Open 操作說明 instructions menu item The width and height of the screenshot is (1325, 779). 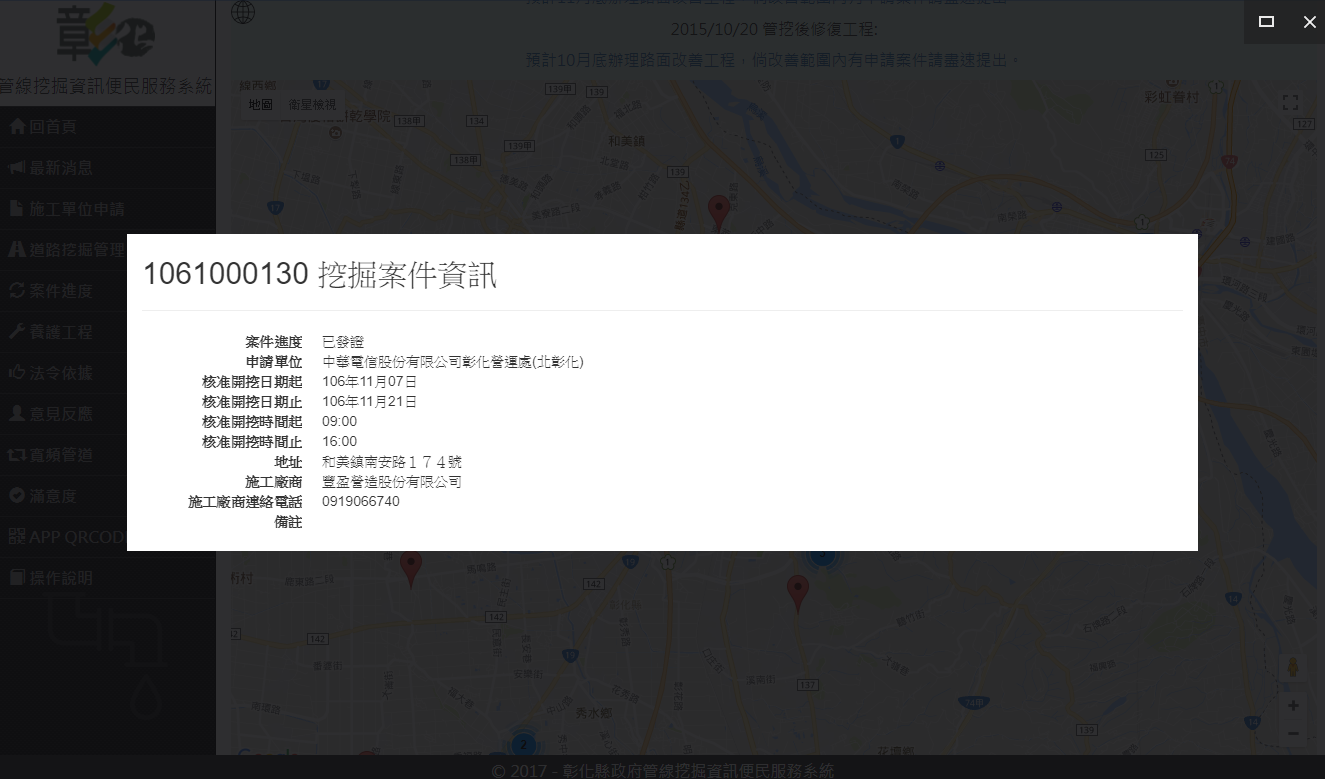pyautogui.click(x=107, y=578)
